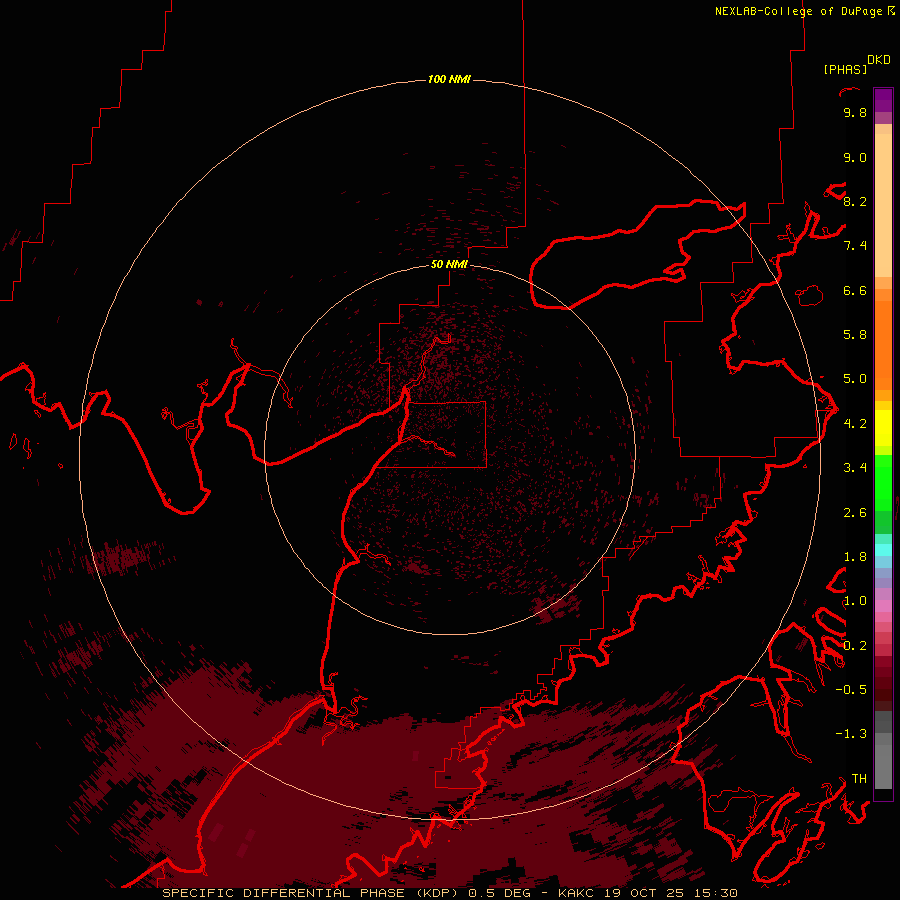The width and height of the screenshot is (900, 900).
Task: Click the 50 NMI range ring label
Action: click(x=449, y=264)
